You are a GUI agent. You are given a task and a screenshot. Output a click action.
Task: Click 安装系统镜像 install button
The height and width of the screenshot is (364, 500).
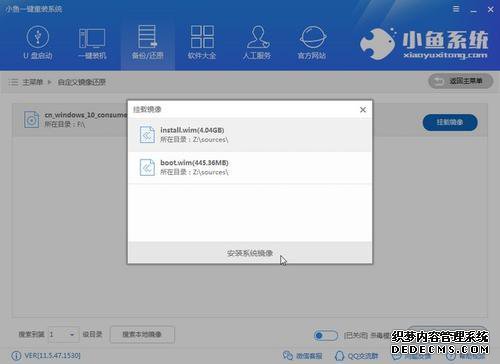click(x=250, y=253)
